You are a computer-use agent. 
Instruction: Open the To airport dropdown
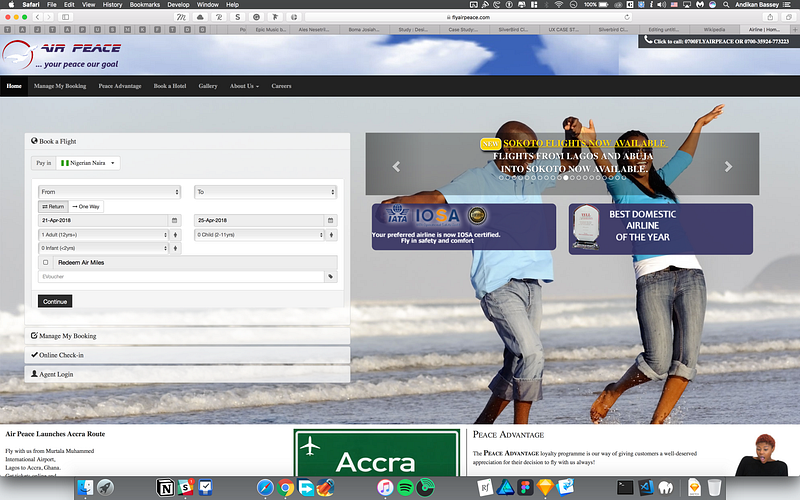click(x=265, y=192)
